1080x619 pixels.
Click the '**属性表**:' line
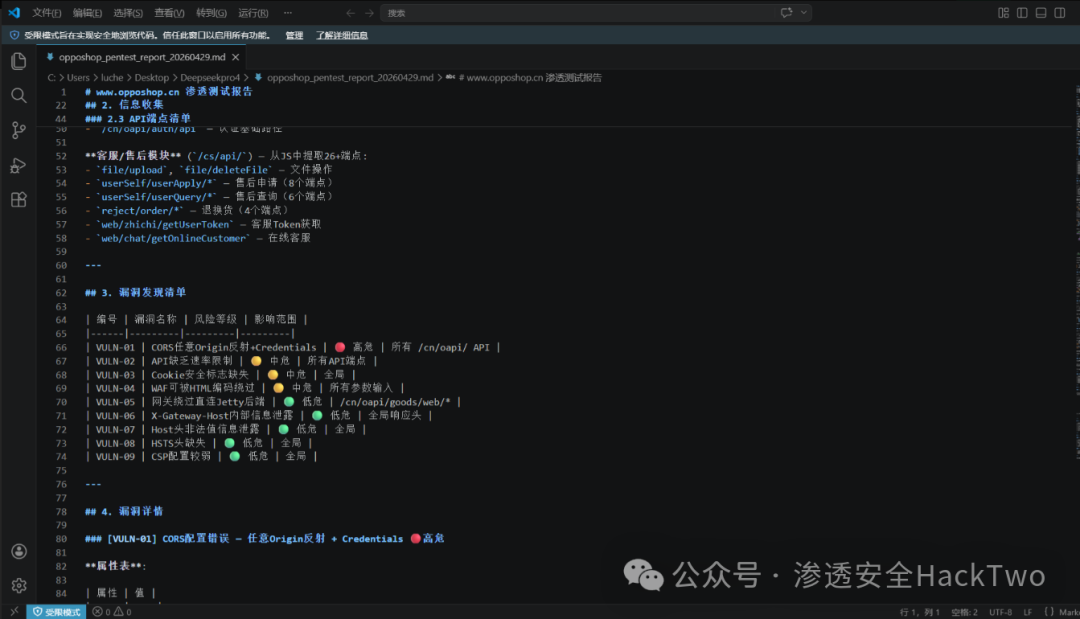click(x=116, y=566)
